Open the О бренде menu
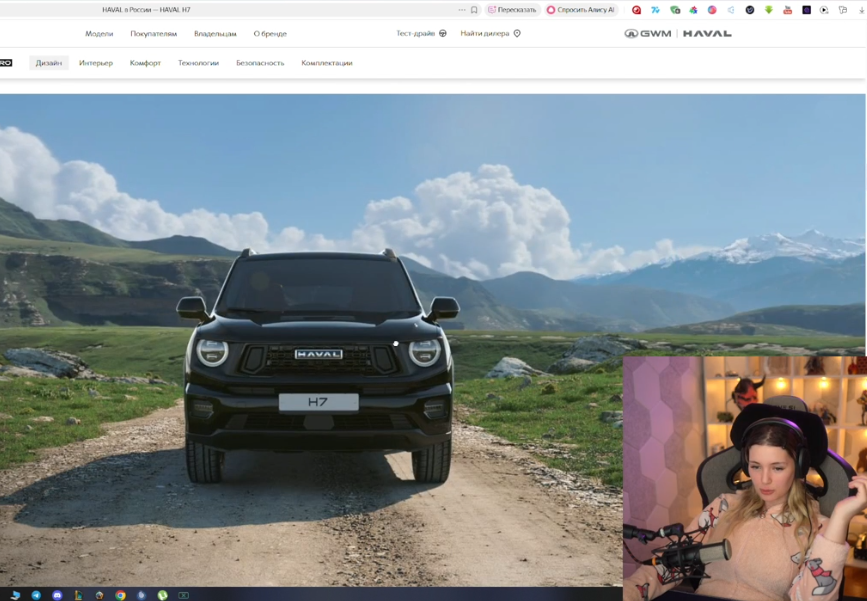867x601 pixels. point(270,34)
